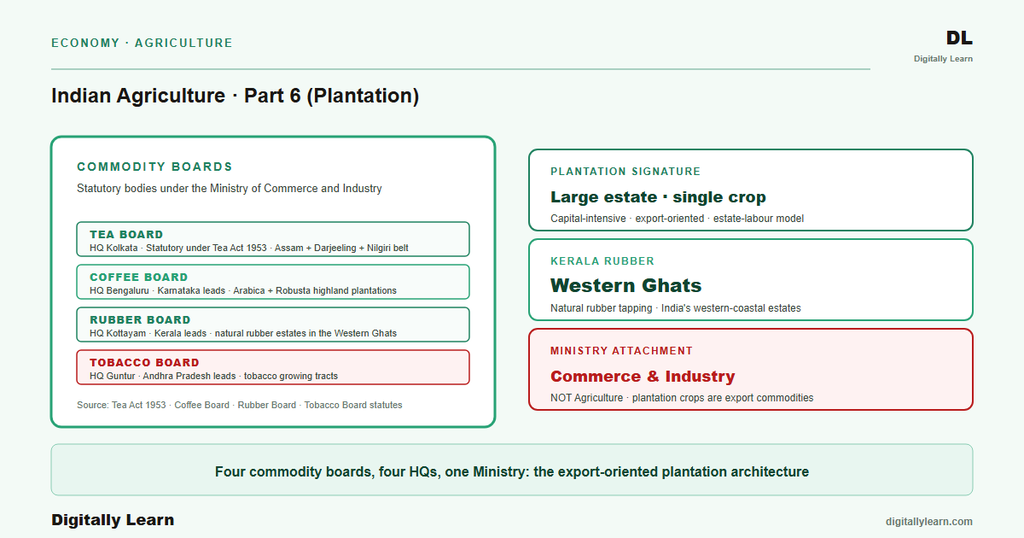Screen dimensions: 1024x538
Task: Click the 'KERALA RUBBER' label
Action: tap(602, 261)
